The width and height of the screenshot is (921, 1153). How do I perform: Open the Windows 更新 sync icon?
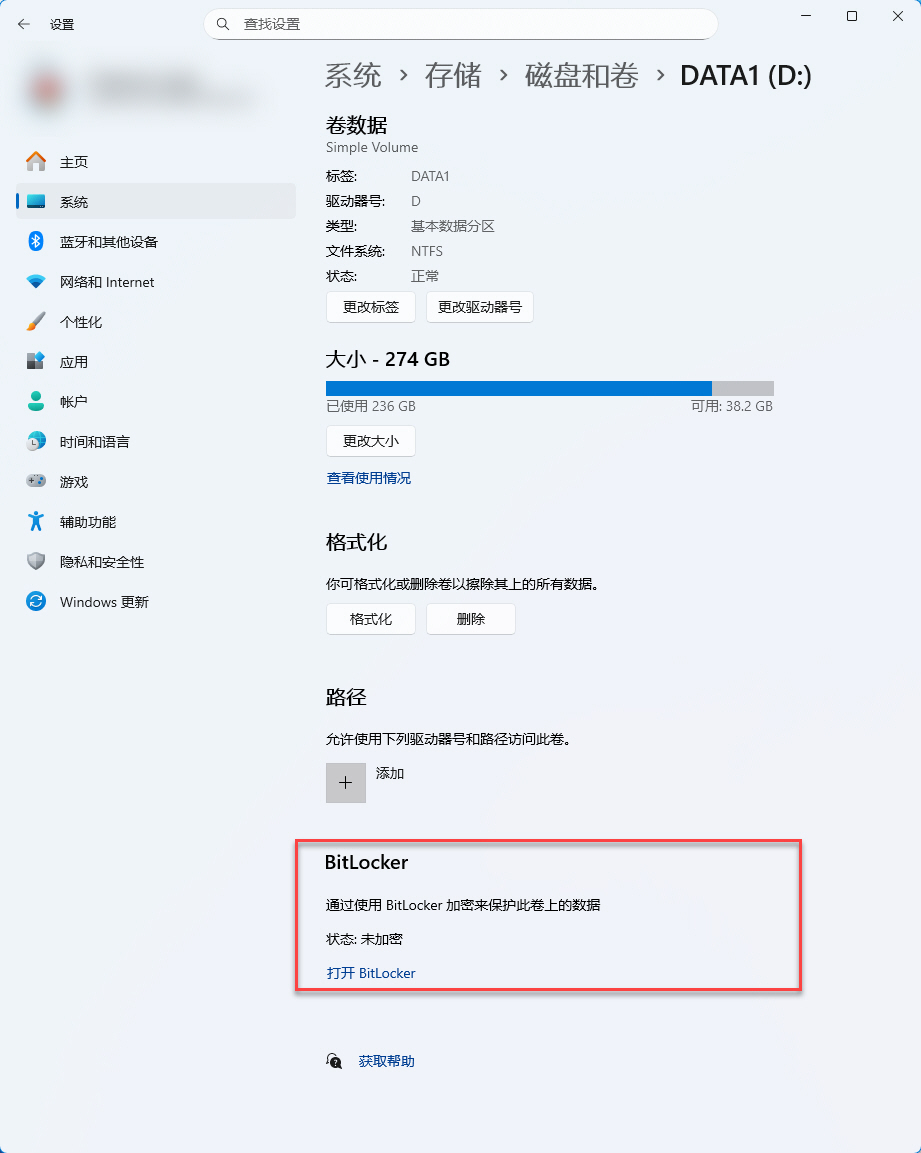coord(36,602)
